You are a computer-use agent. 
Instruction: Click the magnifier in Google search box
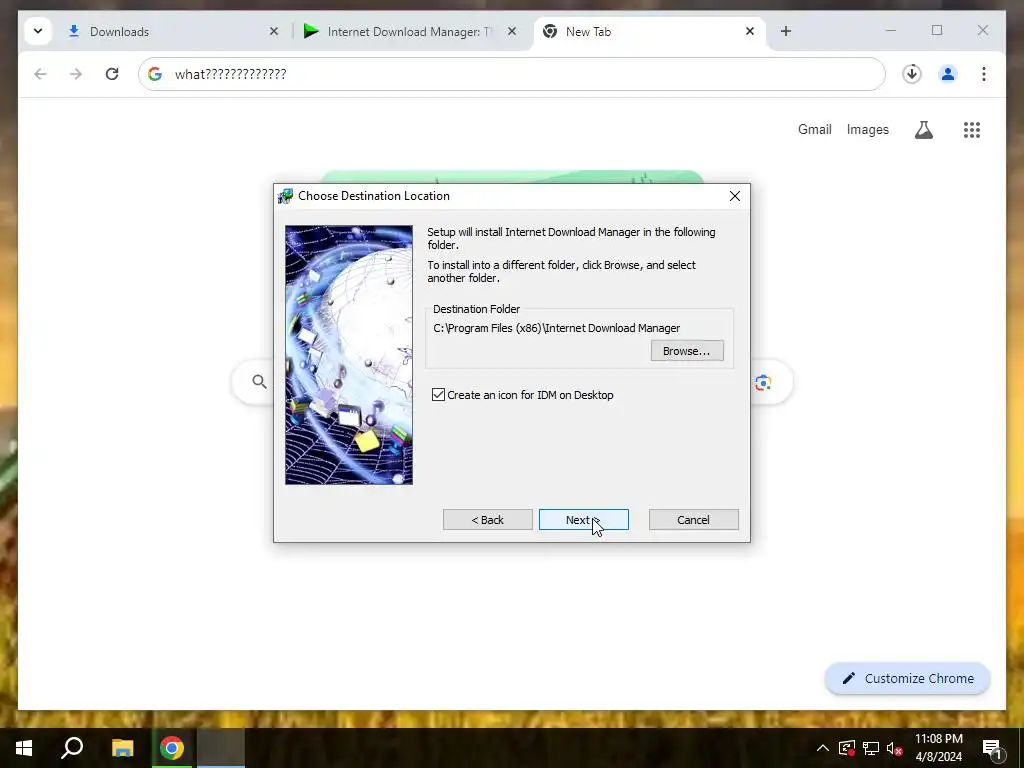point(259,381)
